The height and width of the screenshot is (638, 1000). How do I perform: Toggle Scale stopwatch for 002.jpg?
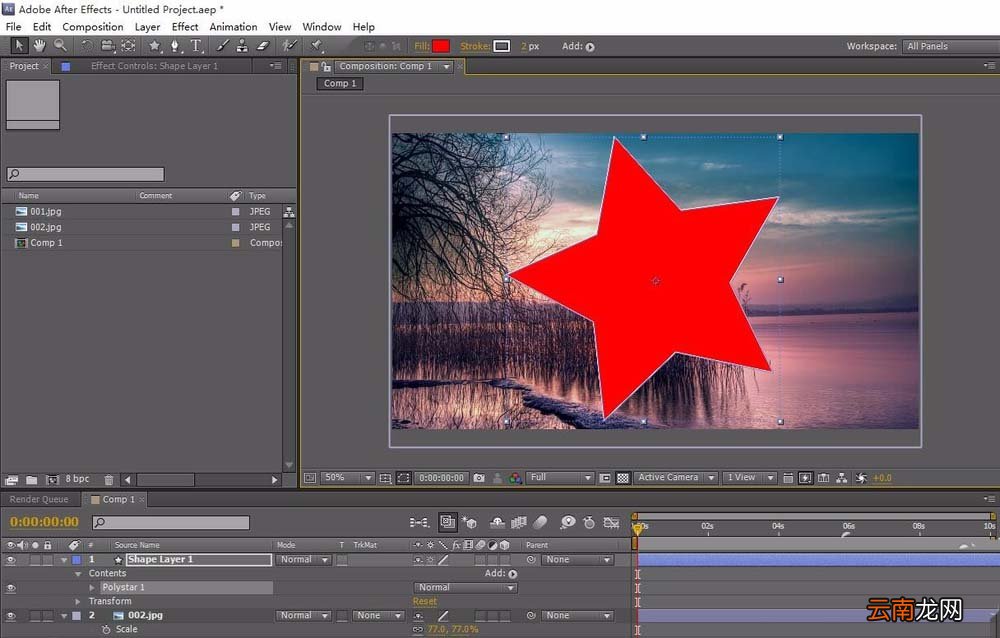click(106, 630)
